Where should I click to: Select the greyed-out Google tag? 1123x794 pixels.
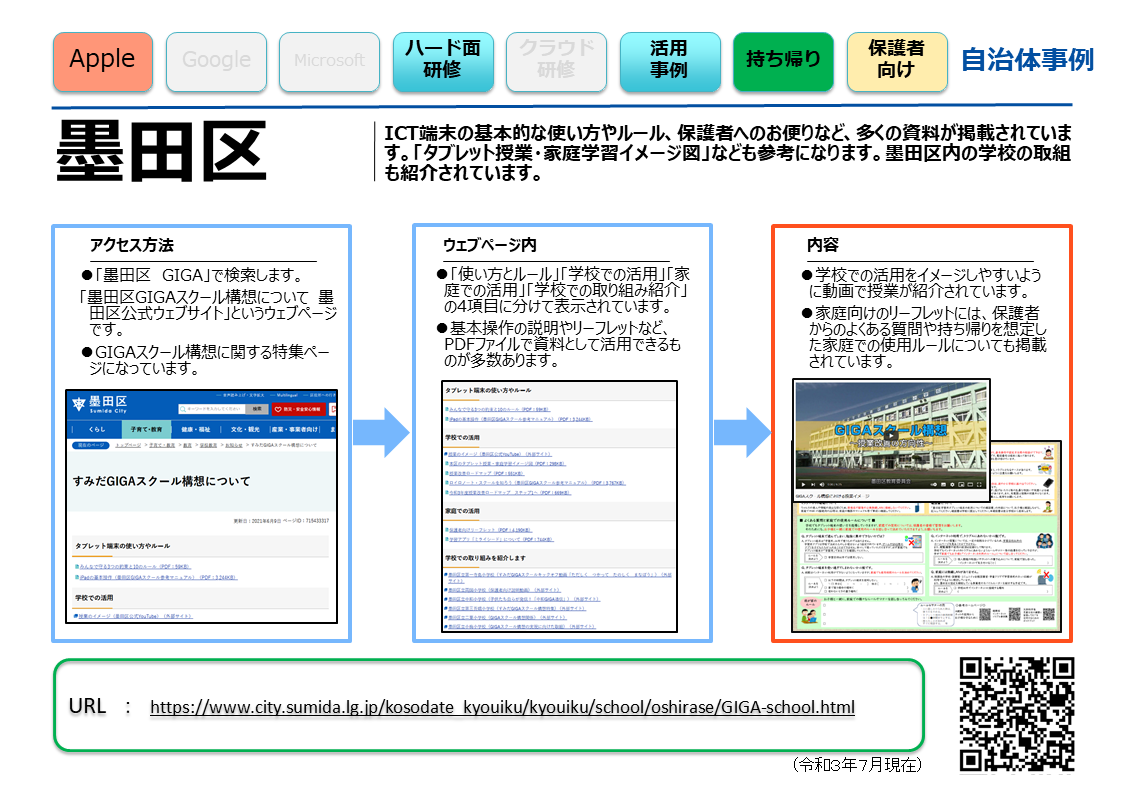[216, 62]
